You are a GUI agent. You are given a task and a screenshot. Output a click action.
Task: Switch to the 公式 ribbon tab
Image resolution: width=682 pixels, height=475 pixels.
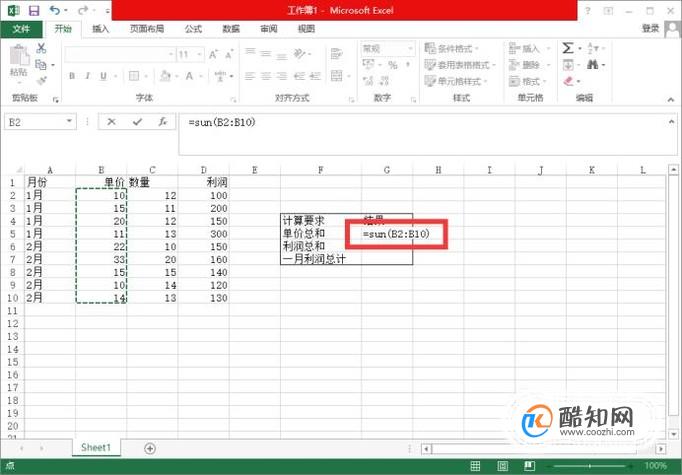[193, 29]
